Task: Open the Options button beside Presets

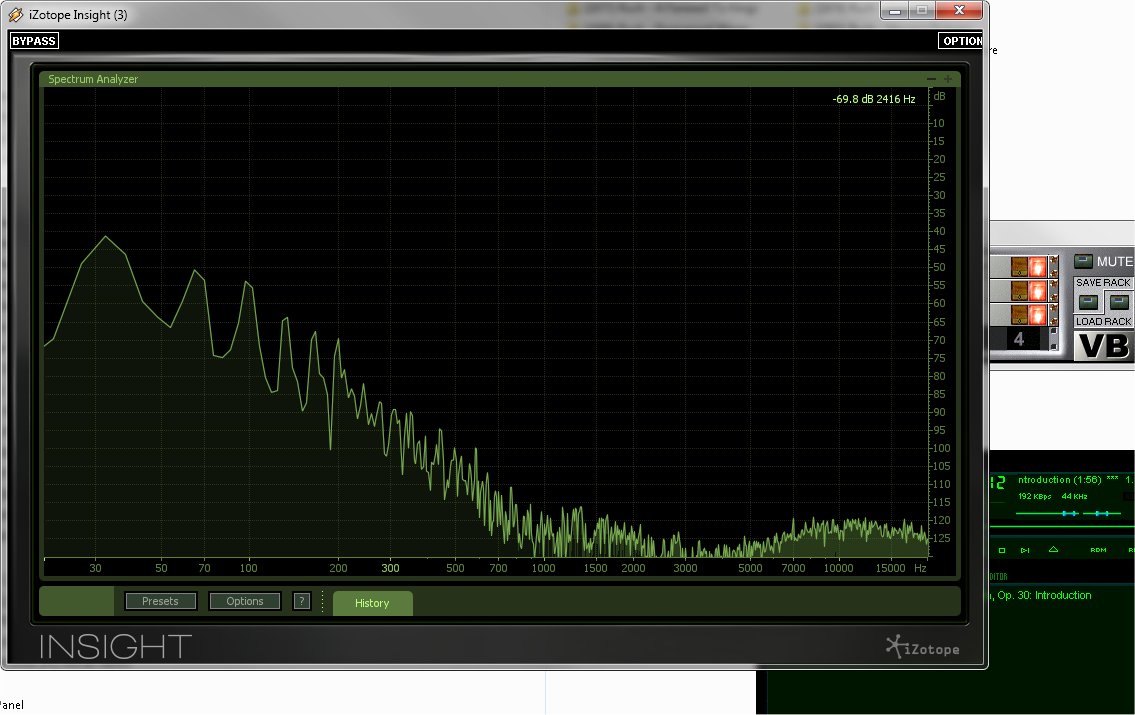Action: [x=245, y=601]
